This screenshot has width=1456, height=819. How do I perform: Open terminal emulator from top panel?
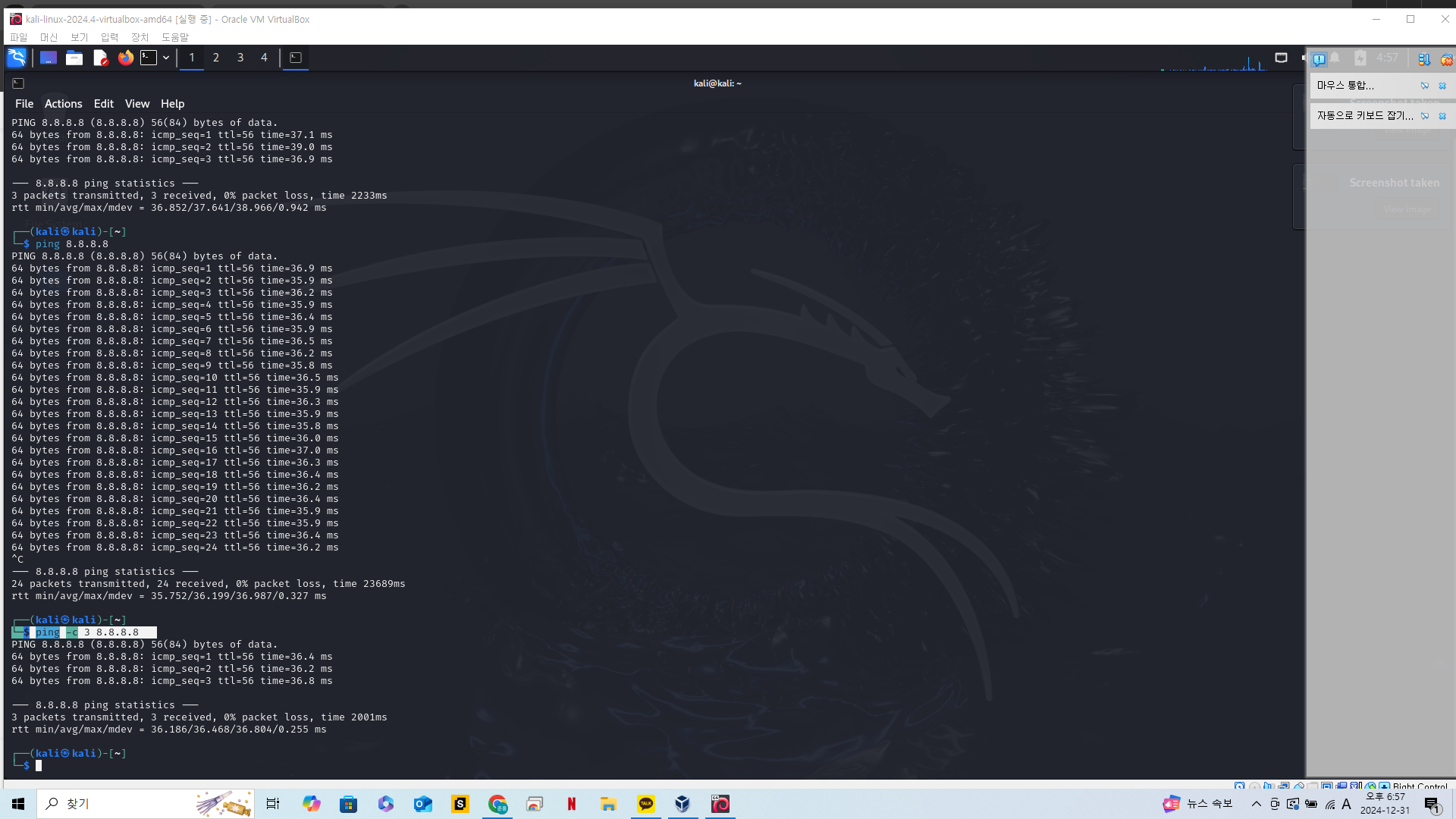(149, 58)
